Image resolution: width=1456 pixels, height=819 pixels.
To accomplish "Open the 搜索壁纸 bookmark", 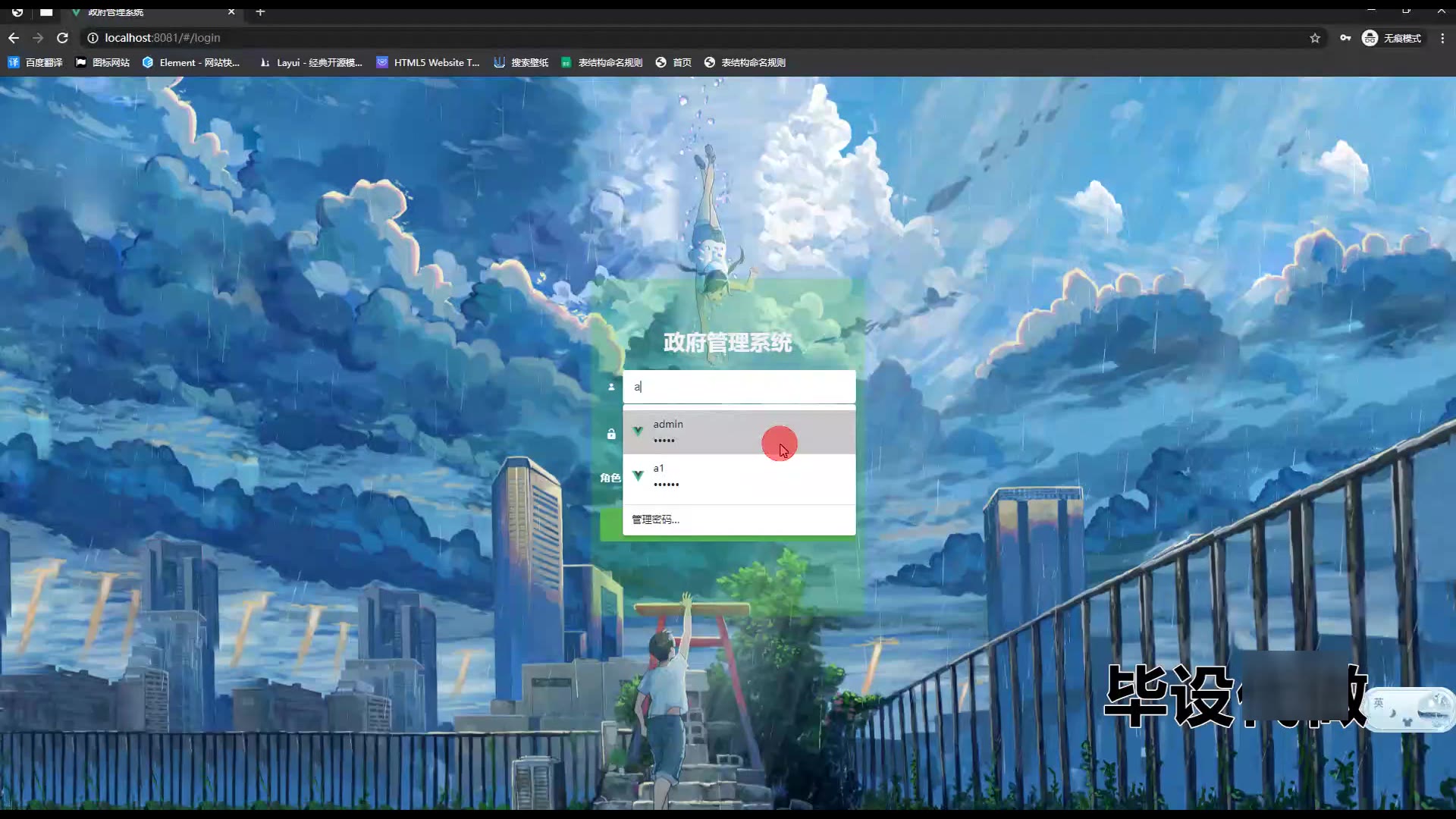I will 521,62.
